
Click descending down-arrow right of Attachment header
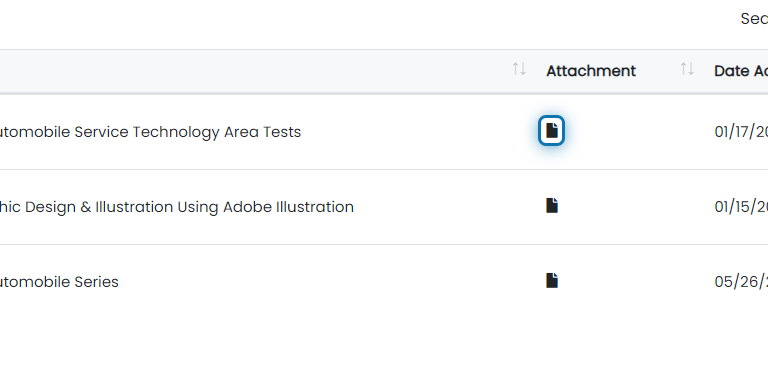coord(691,69)
